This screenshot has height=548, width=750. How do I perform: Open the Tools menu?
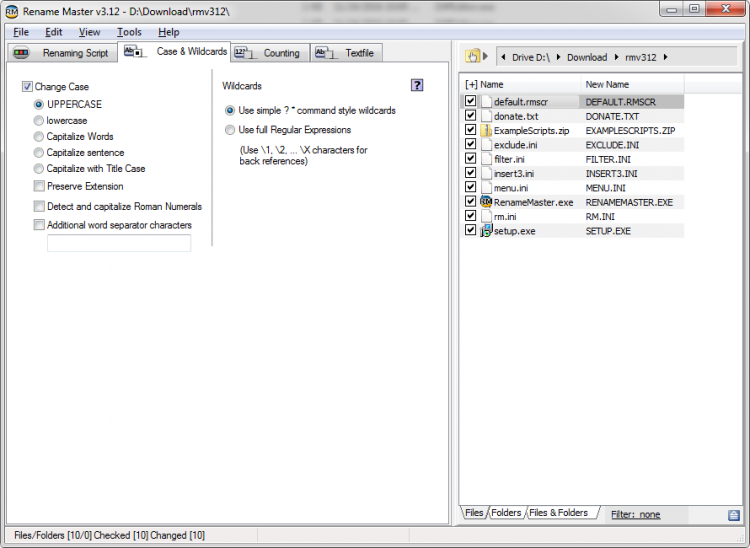click(x=129, y=32)
